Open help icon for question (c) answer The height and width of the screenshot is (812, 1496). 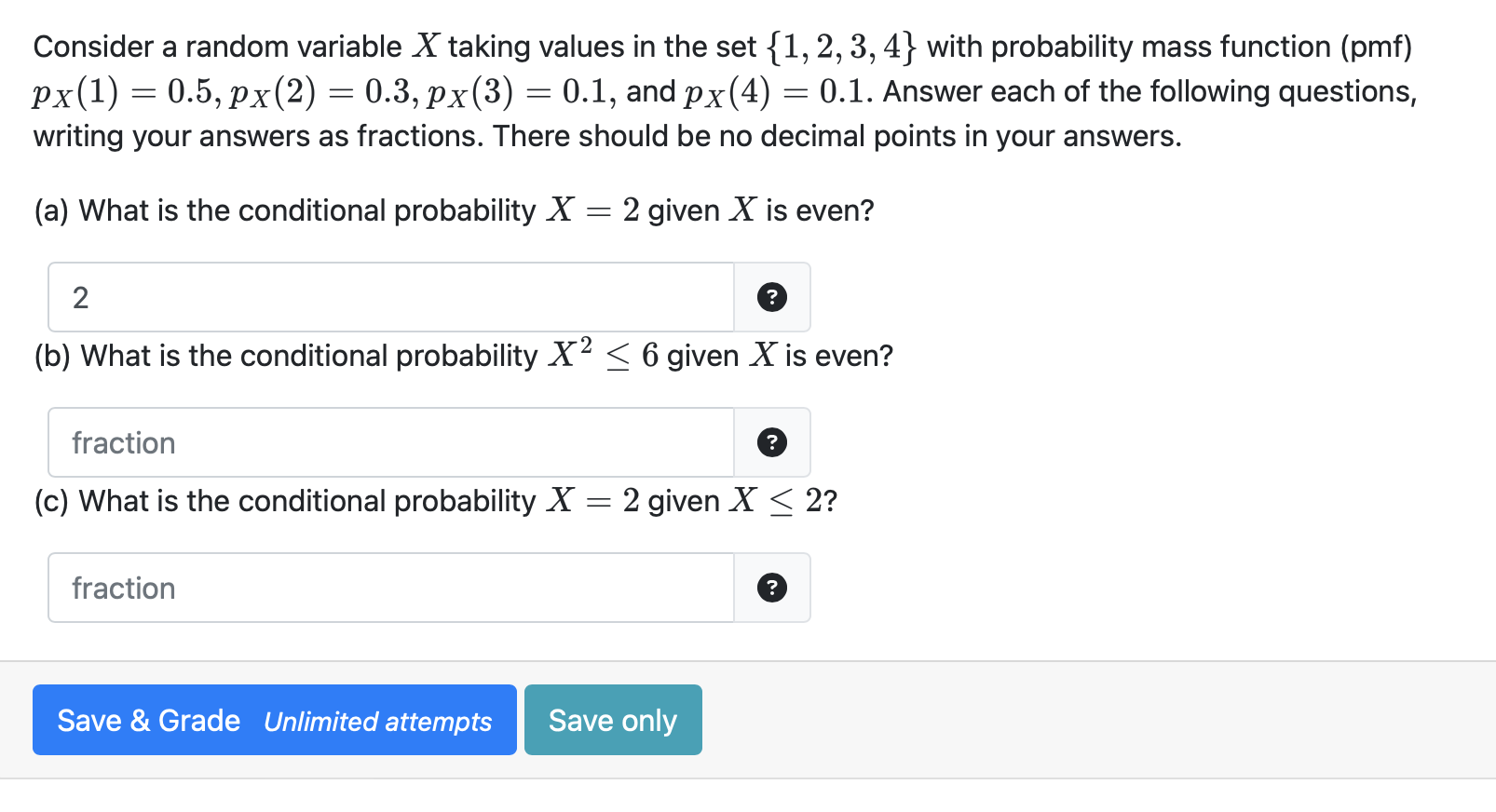771,588
